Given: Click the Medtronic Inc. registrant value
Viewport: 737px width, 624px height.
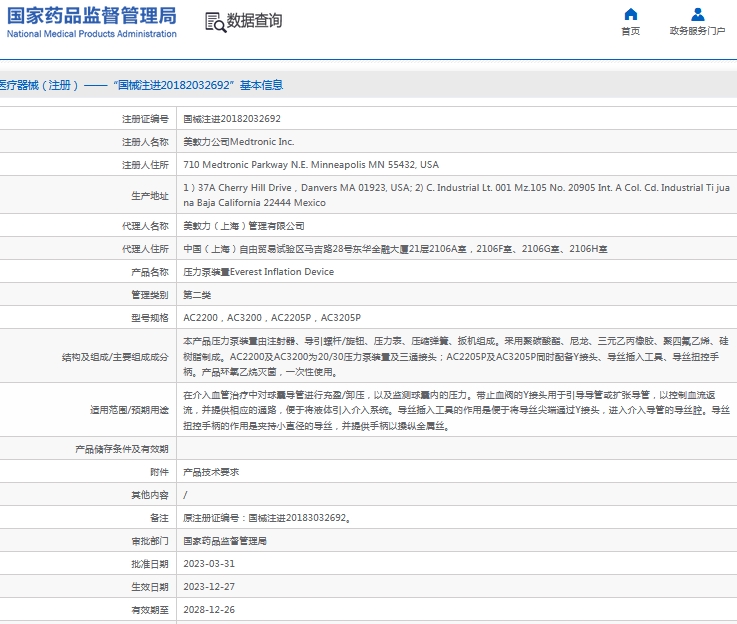Looking at the screenshot, I should 238,142.
